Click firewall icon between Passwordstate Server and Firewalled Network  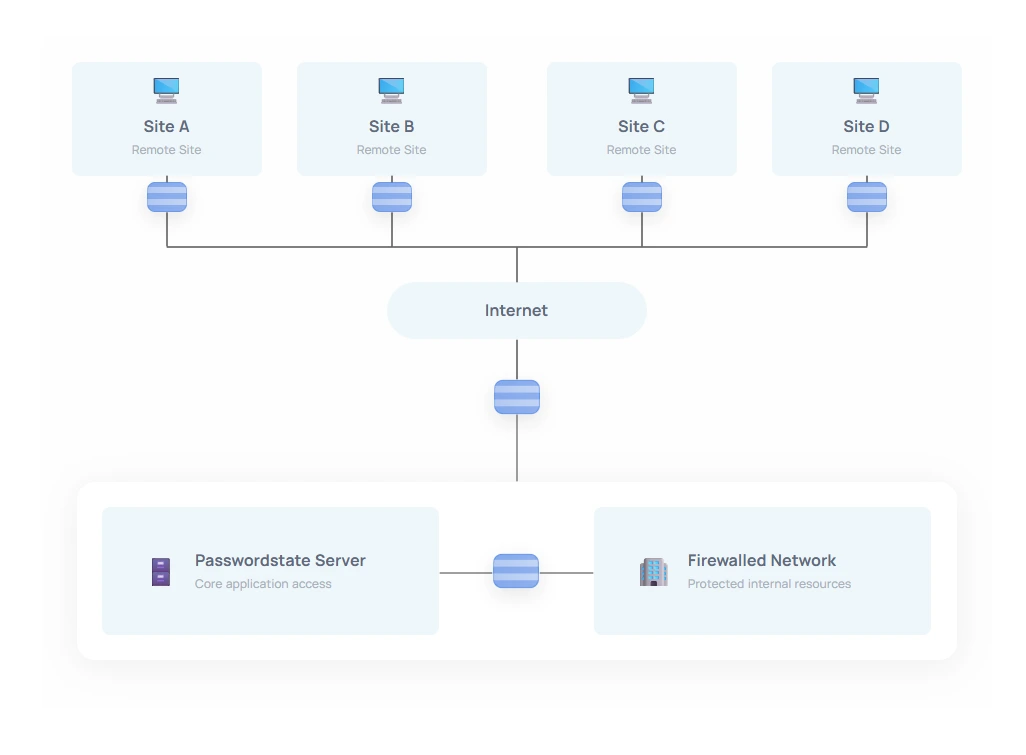516,571
